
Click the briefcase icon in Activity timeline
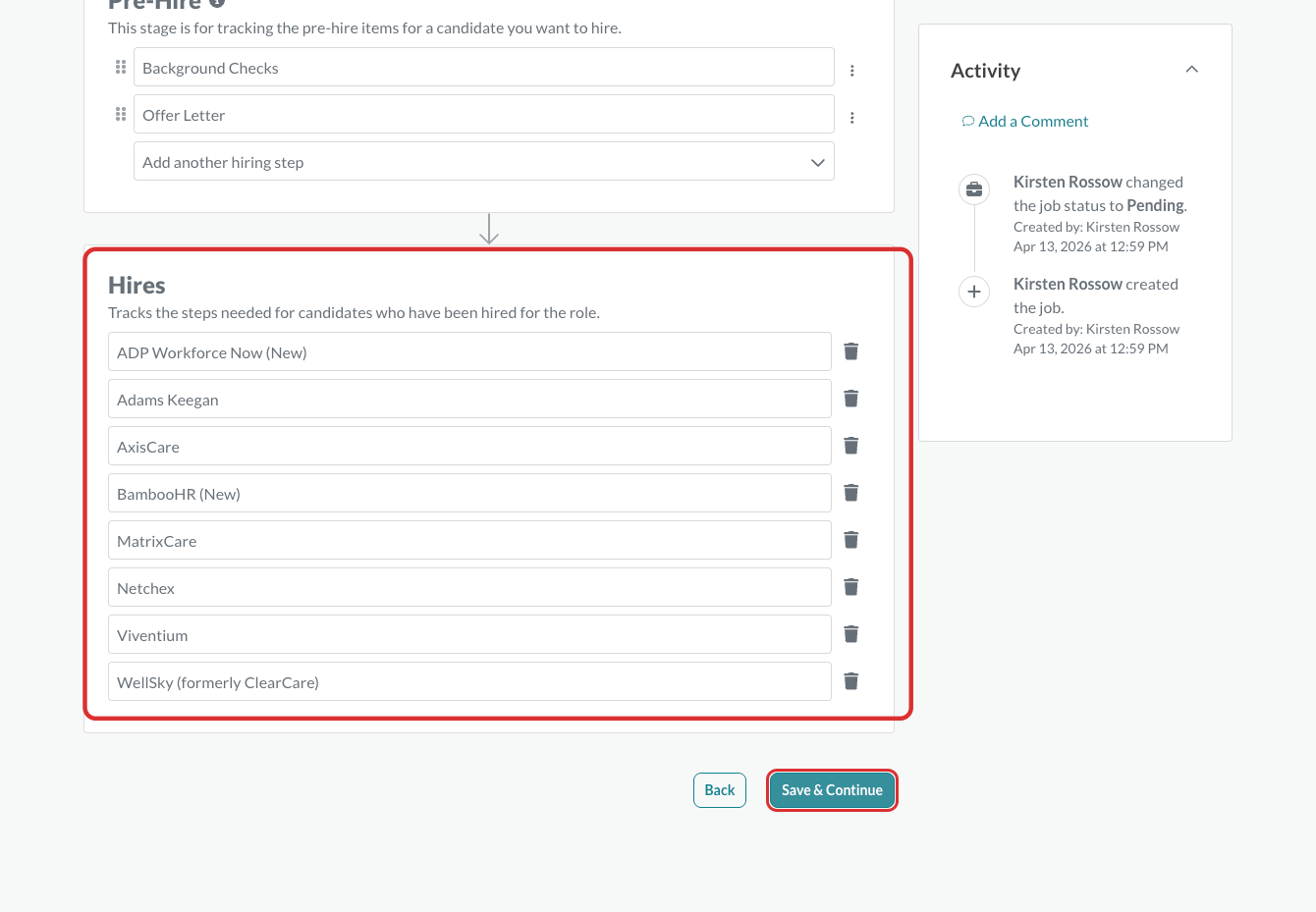coord(974,189)
